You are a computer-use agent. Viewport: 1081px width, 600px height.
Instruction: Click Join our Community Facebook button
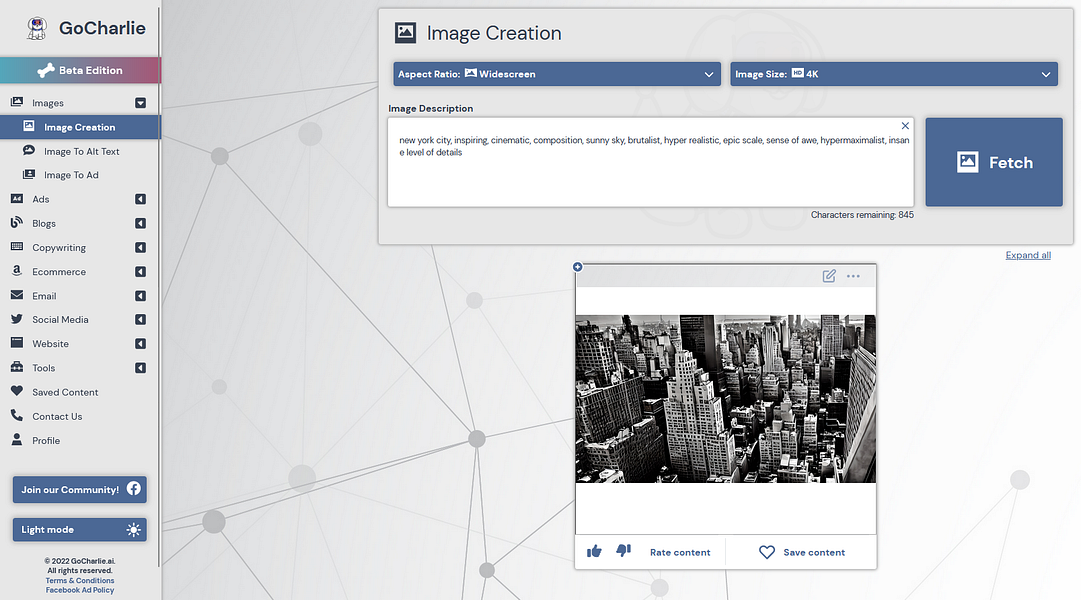point(79,490)
